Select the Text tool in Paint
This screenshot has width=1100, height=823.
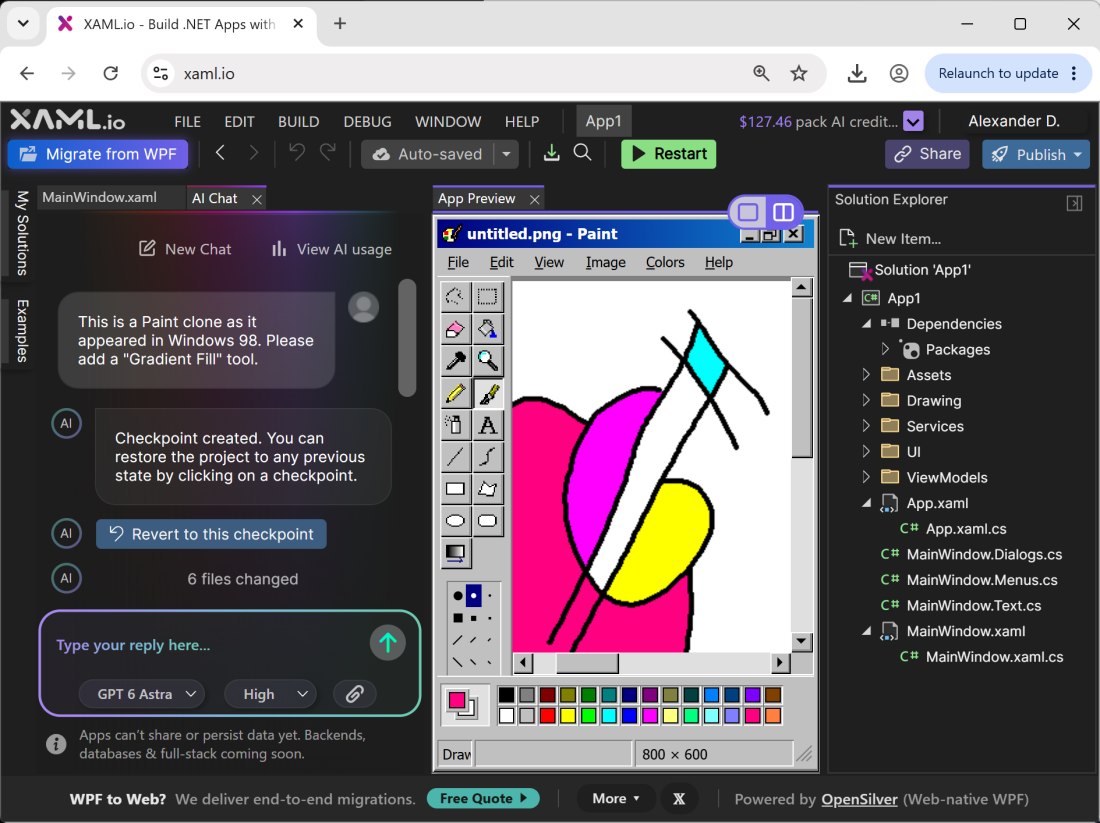(x=488, y=425)
